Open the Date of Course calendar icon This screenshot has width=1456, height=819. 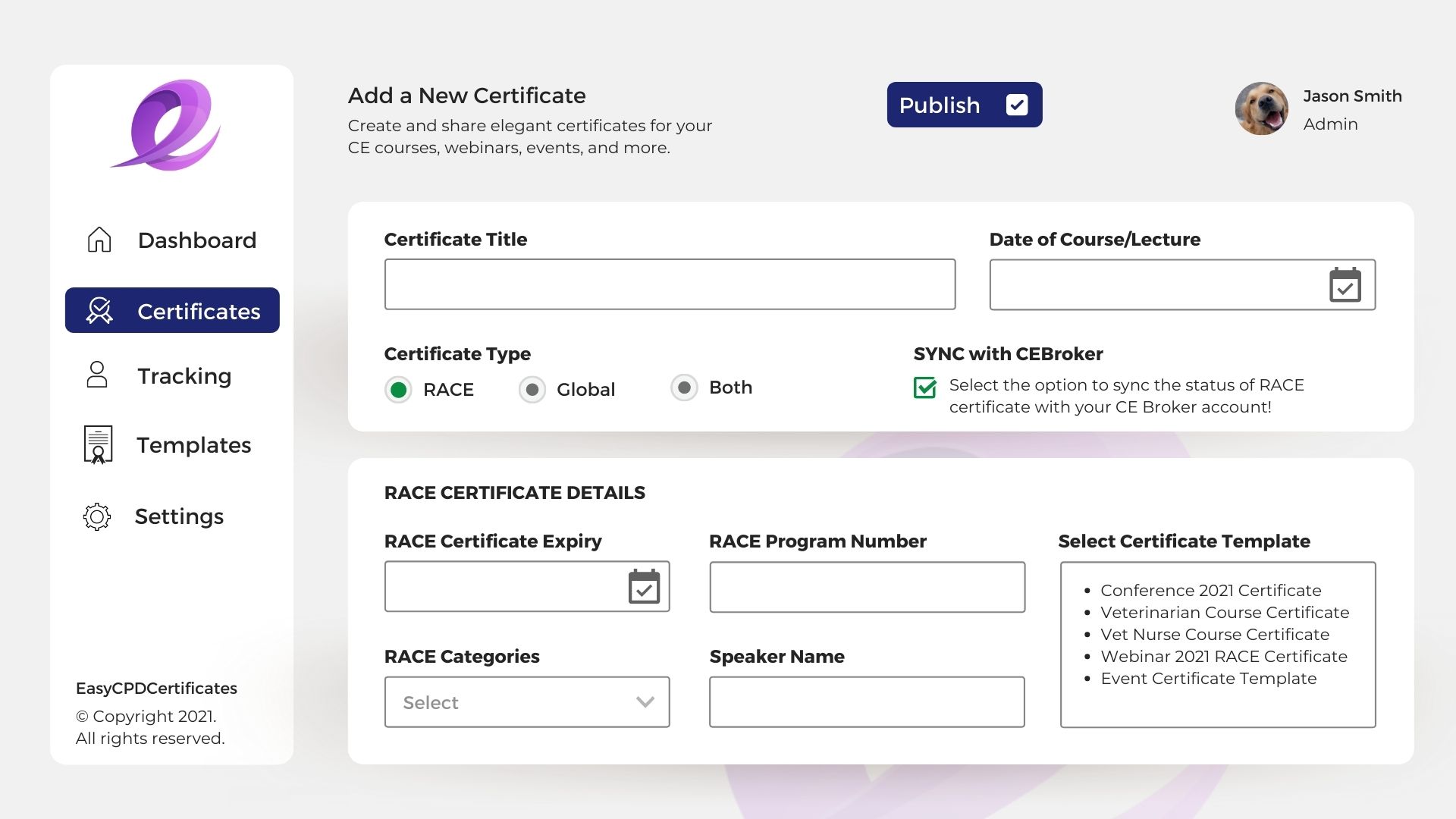(1345, 285)
